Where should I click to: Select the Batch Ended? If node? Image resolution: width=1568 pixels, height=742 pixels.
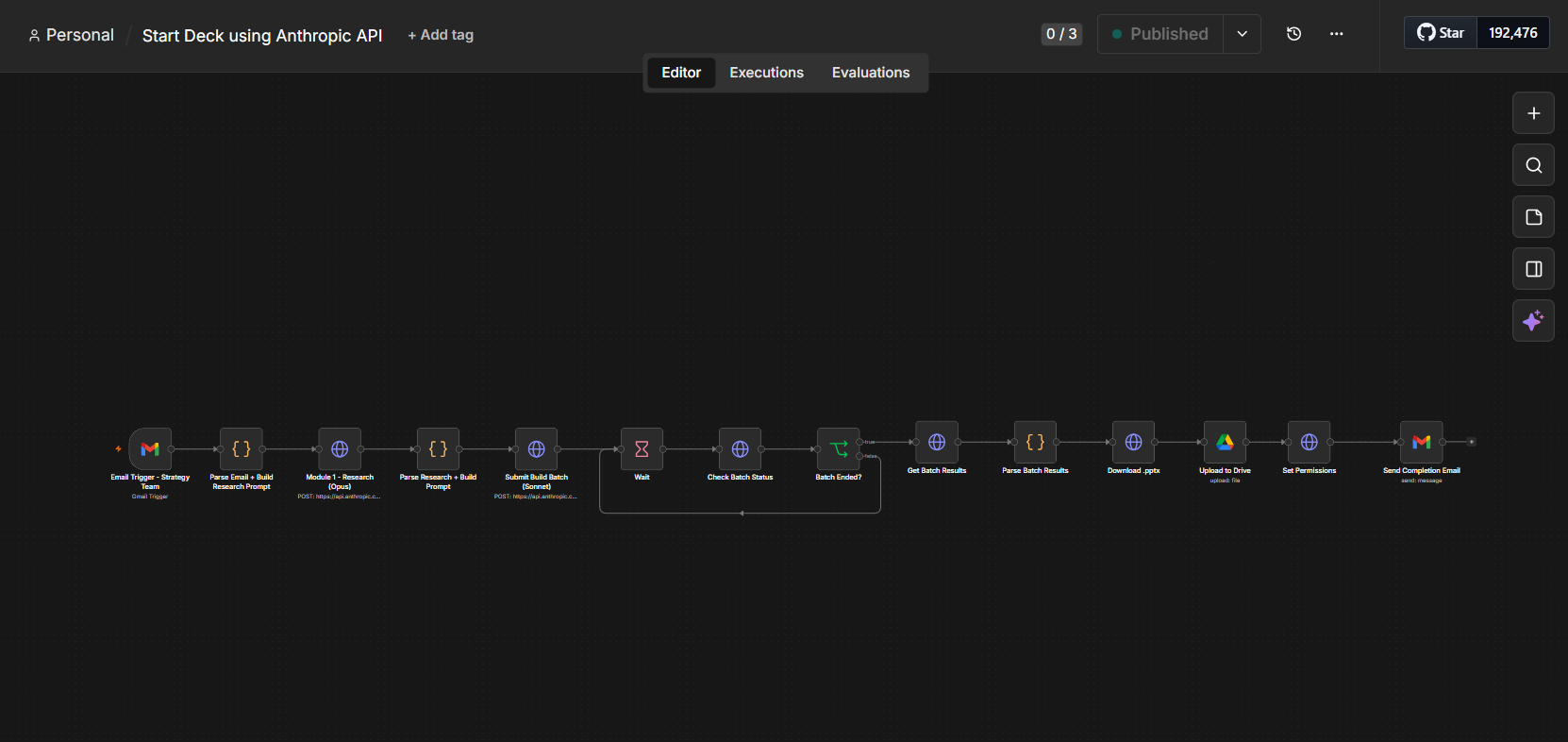click(839, 449)
